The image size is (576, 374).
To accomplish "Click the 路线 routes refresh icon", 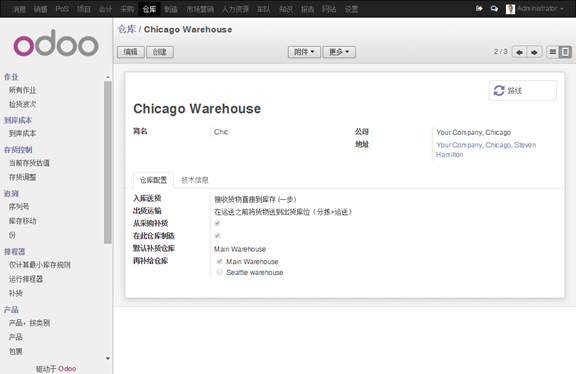I will 498,90.
